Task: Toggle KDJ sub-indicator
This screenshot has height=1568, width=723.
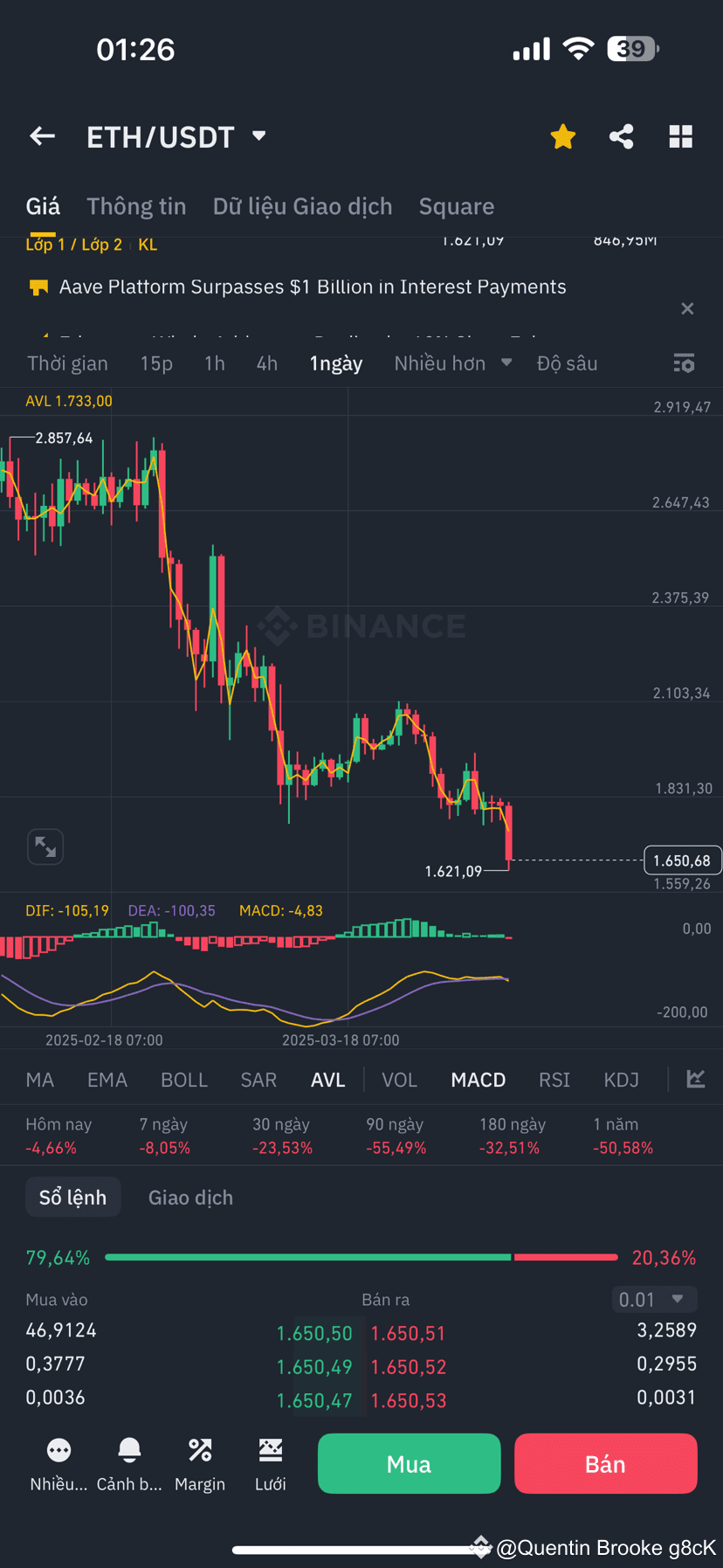Action: (622, 1080)
